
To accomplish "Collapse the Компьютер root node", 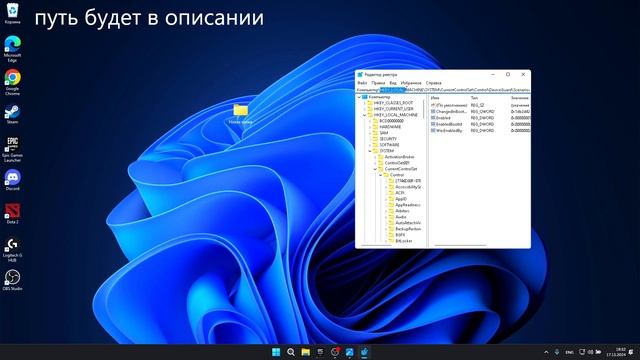I will [x=359, y=97].
